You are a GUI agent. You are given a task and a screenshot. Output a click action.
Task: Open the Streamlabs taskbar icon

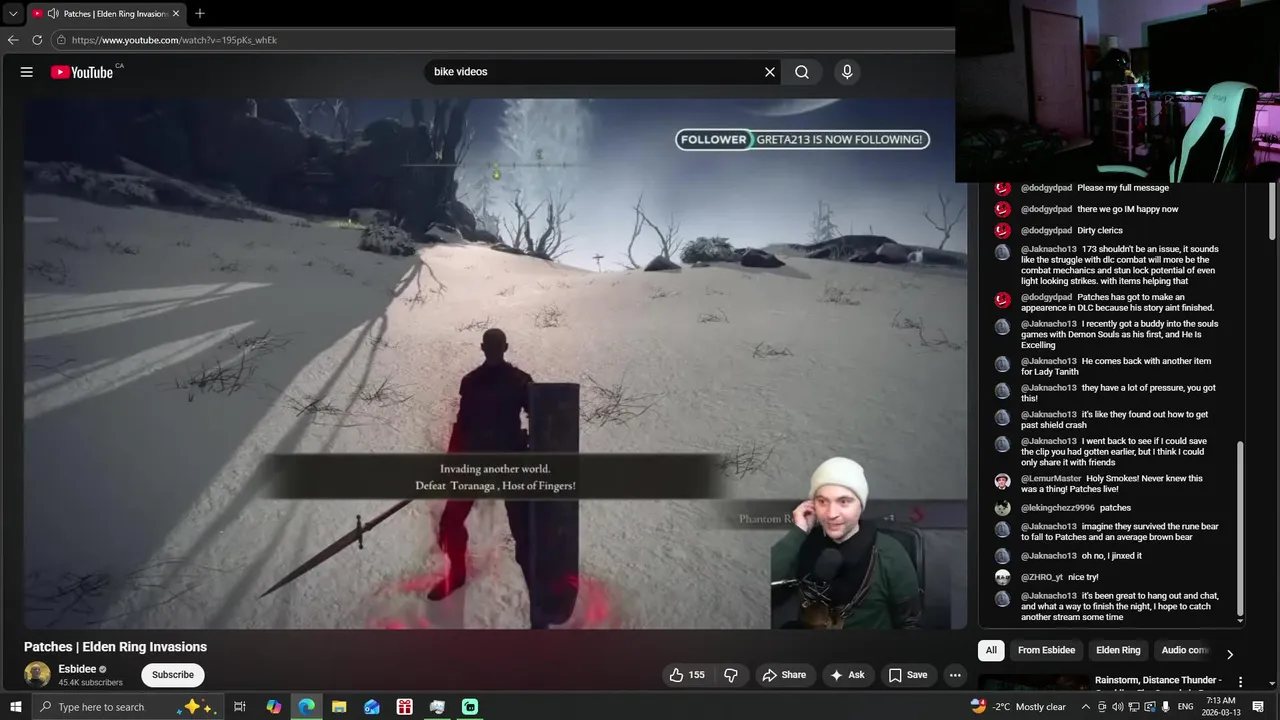(x=470, y=707)
